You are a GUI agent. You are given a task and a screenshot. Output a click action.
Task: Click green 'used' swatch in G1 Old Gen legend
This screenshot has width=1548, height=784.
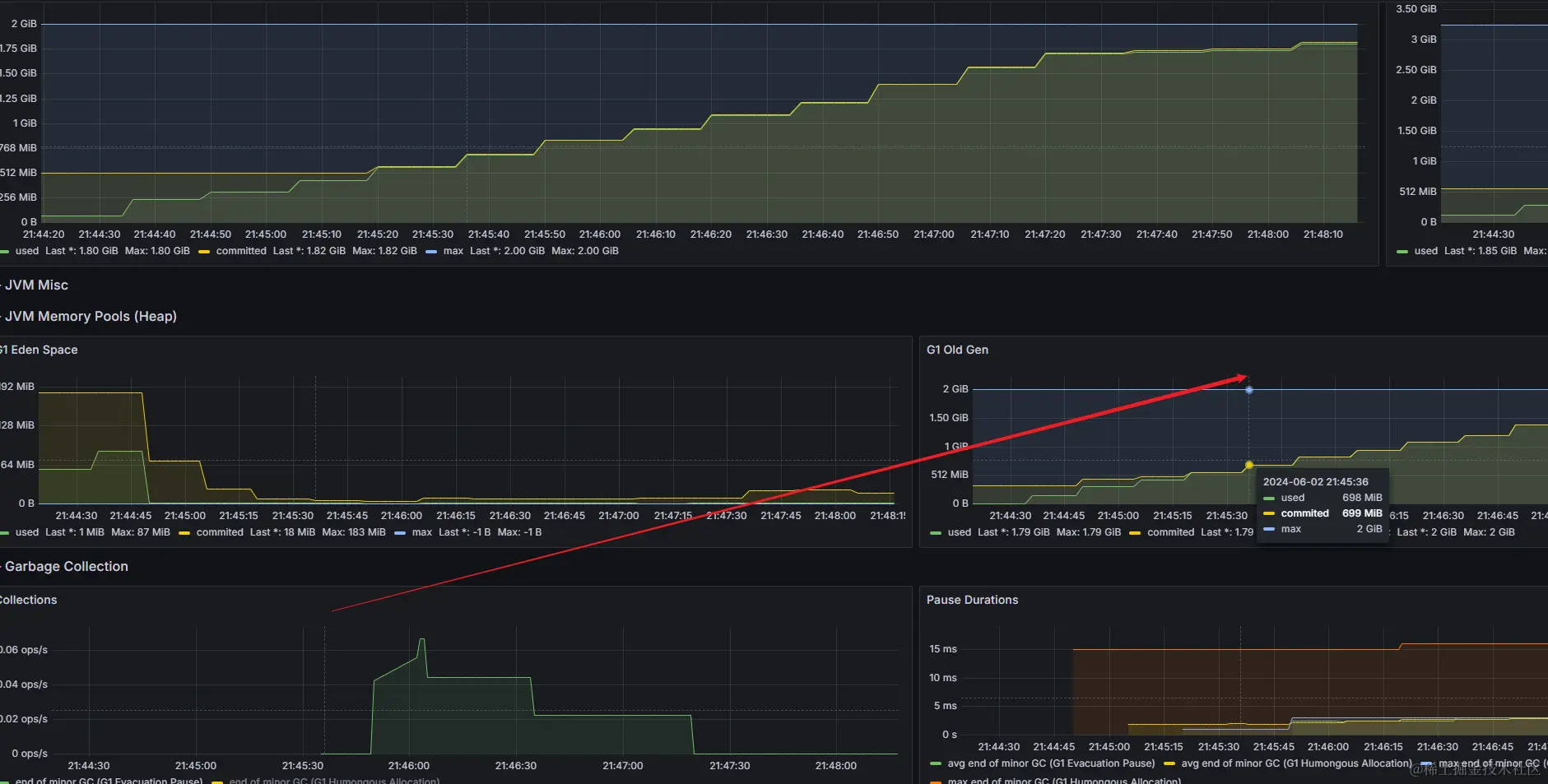click(936, 533)
